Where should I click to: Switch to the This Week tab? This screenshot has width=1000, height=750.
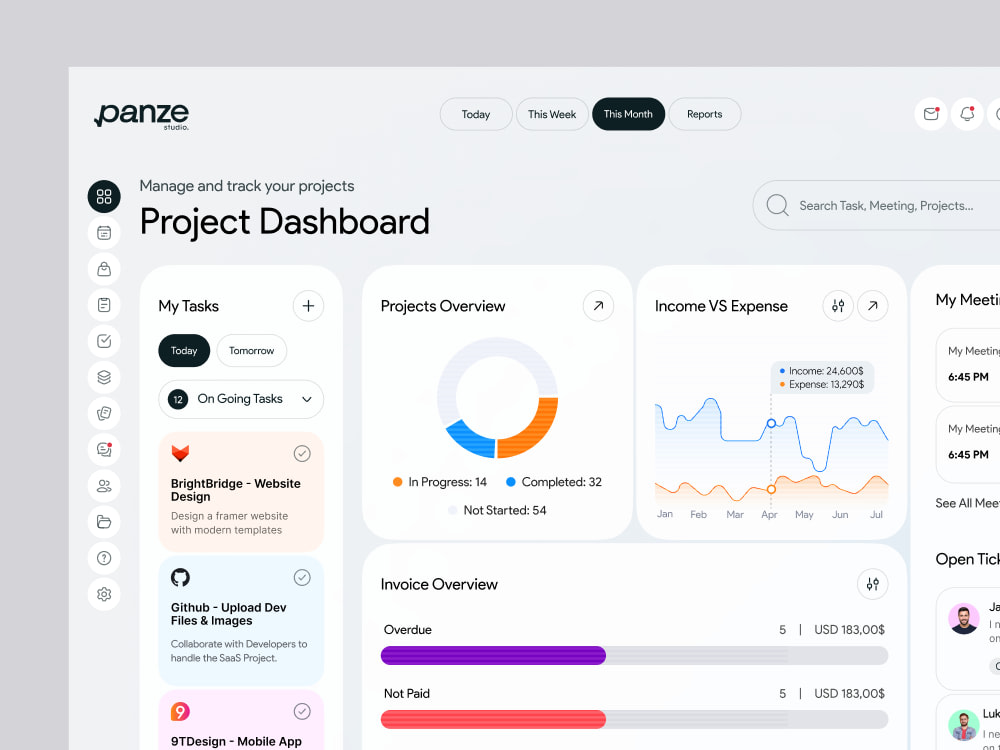click(552, 114)
